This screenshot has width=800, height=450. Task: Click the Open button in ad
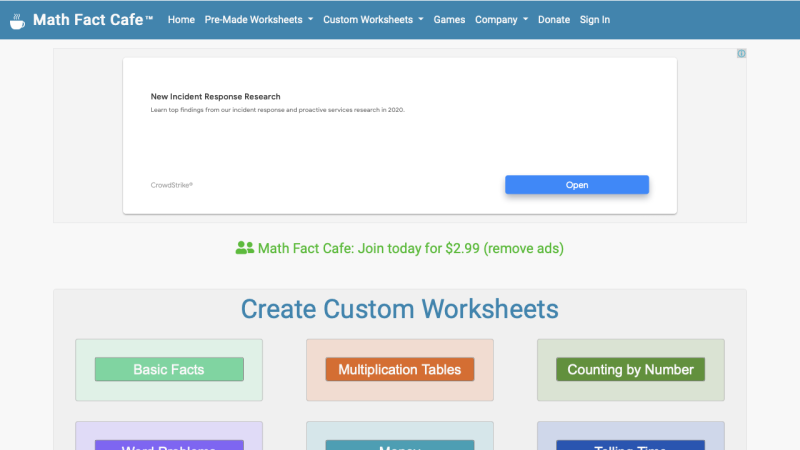point(577,185)
